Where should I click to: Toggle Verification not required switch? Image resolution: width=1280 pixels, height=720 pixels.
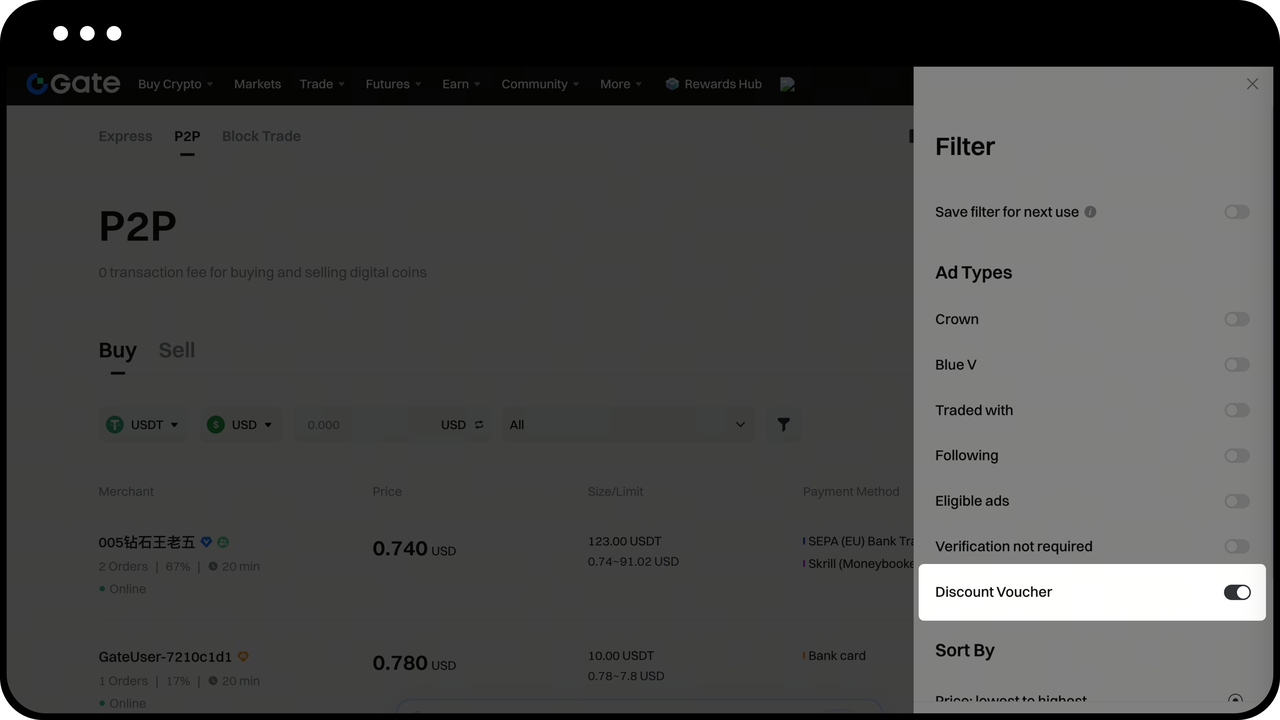(x=1236, y=546)
